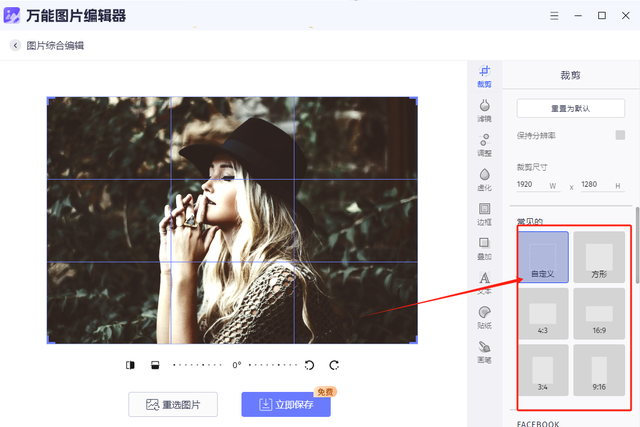
Task: Rotate image counterclockwise
Action: (x=309, y=365)
